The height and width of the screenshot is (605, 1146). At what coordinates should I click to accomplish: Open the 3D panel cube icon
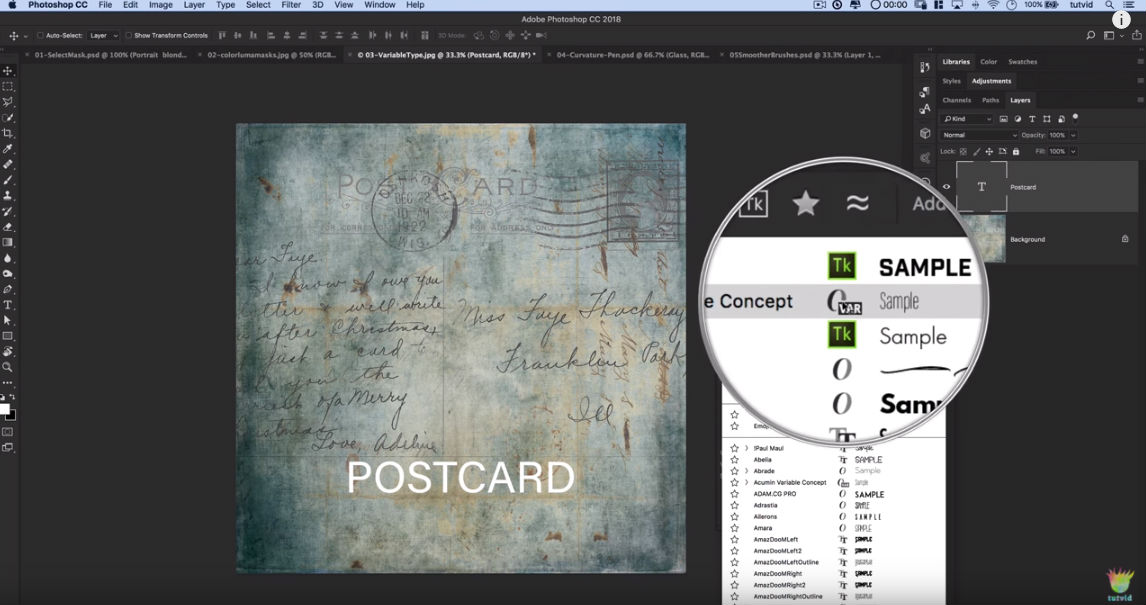click(925, 133)
